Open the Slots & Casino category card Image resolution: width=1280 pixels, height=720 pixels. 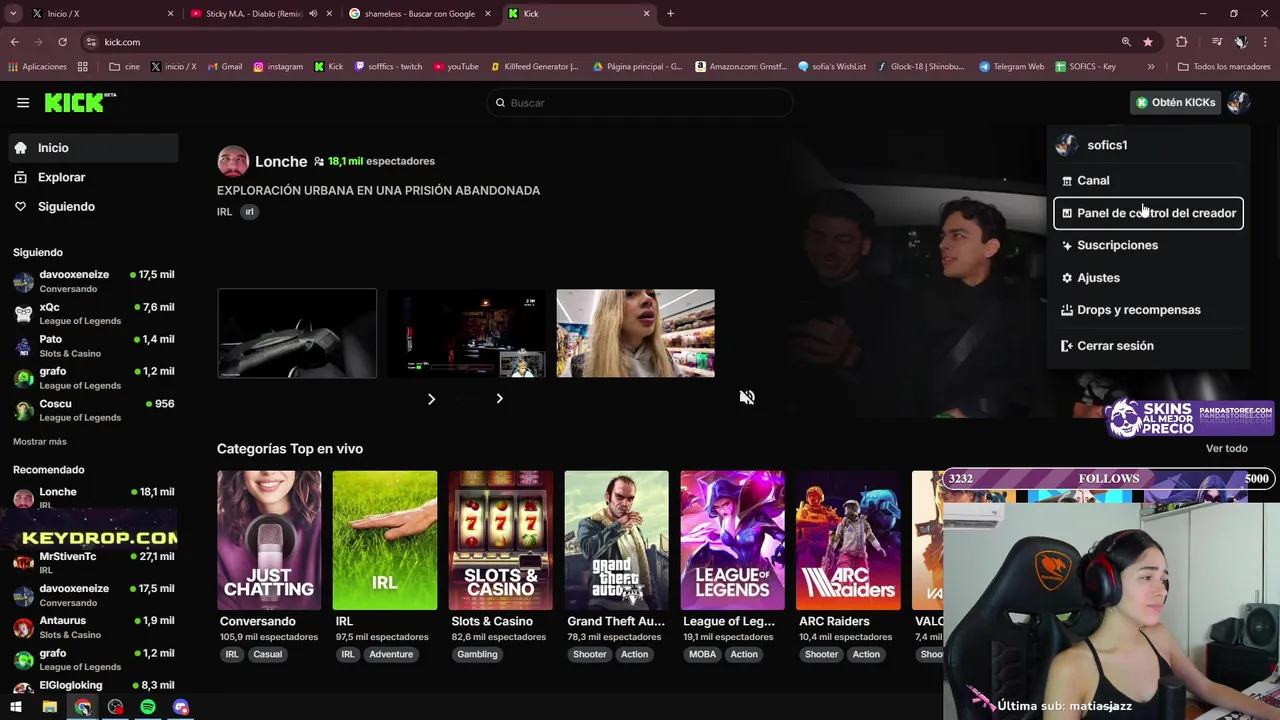501,540
